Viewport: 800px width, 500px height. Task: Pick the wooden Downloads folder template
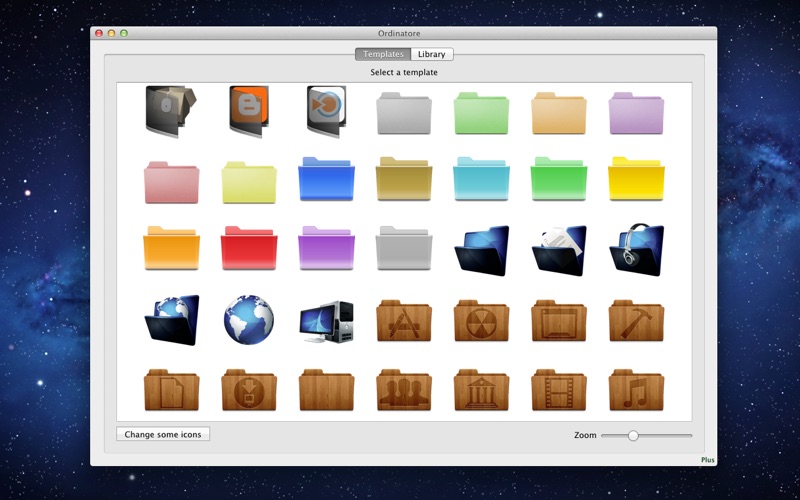click(249, 390)
